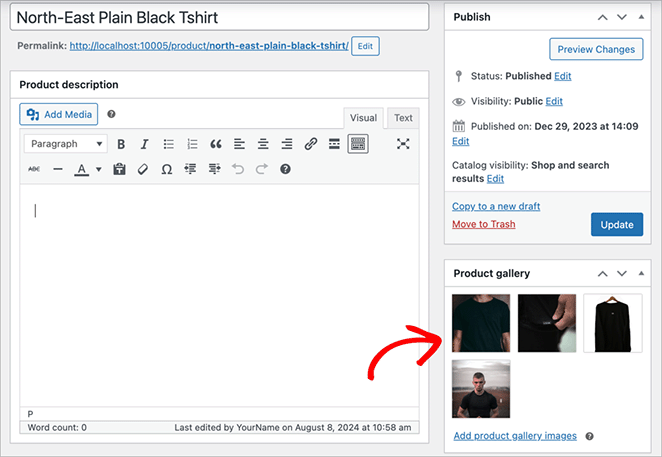Insert special character with Omega icon
The width and height of the screenshot is (662, 457).
(x=166, y=169)
